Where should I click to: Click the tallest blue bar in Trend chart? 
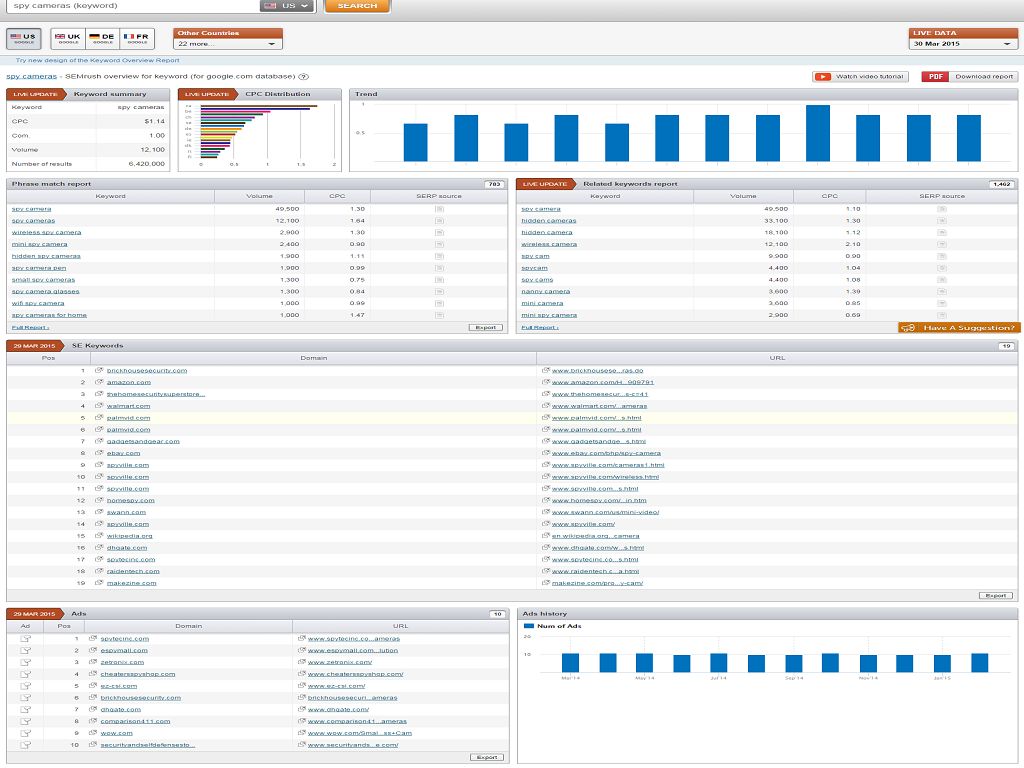click(x=818, y=133)
